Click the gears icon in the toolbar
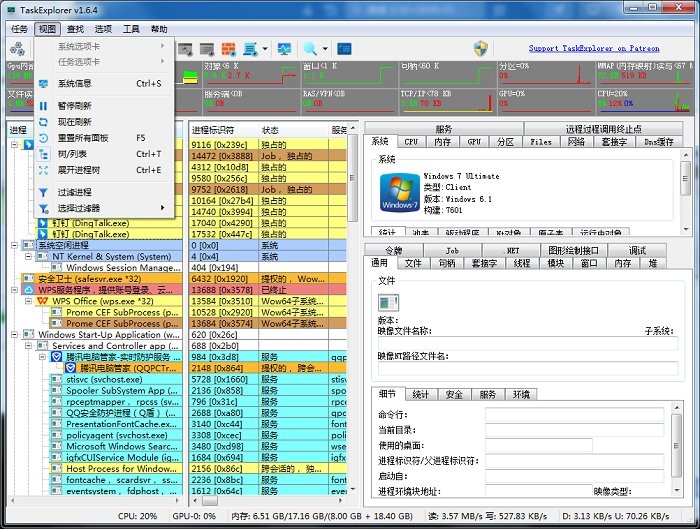This screenshot has height=529, width=700. coord(17,48)
